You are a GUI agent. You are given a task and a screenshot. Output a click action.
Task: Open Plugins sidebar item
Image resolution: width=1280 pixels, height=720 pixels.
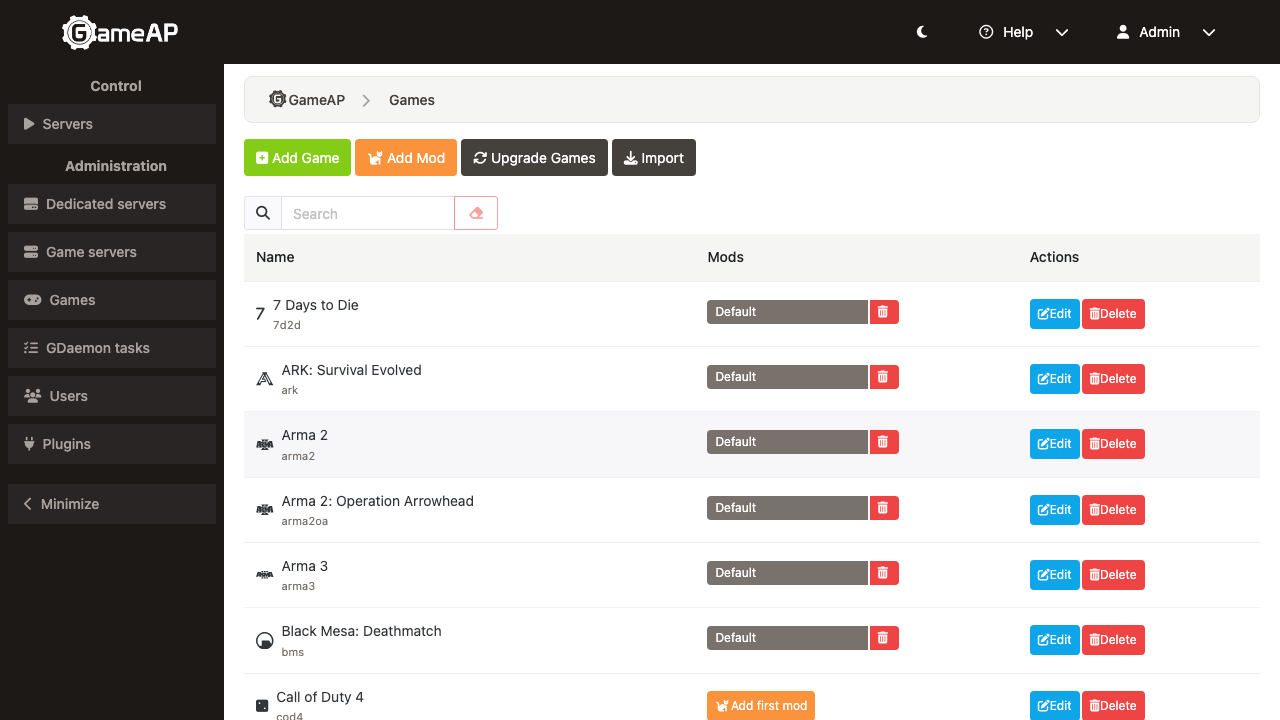(112, 444)
